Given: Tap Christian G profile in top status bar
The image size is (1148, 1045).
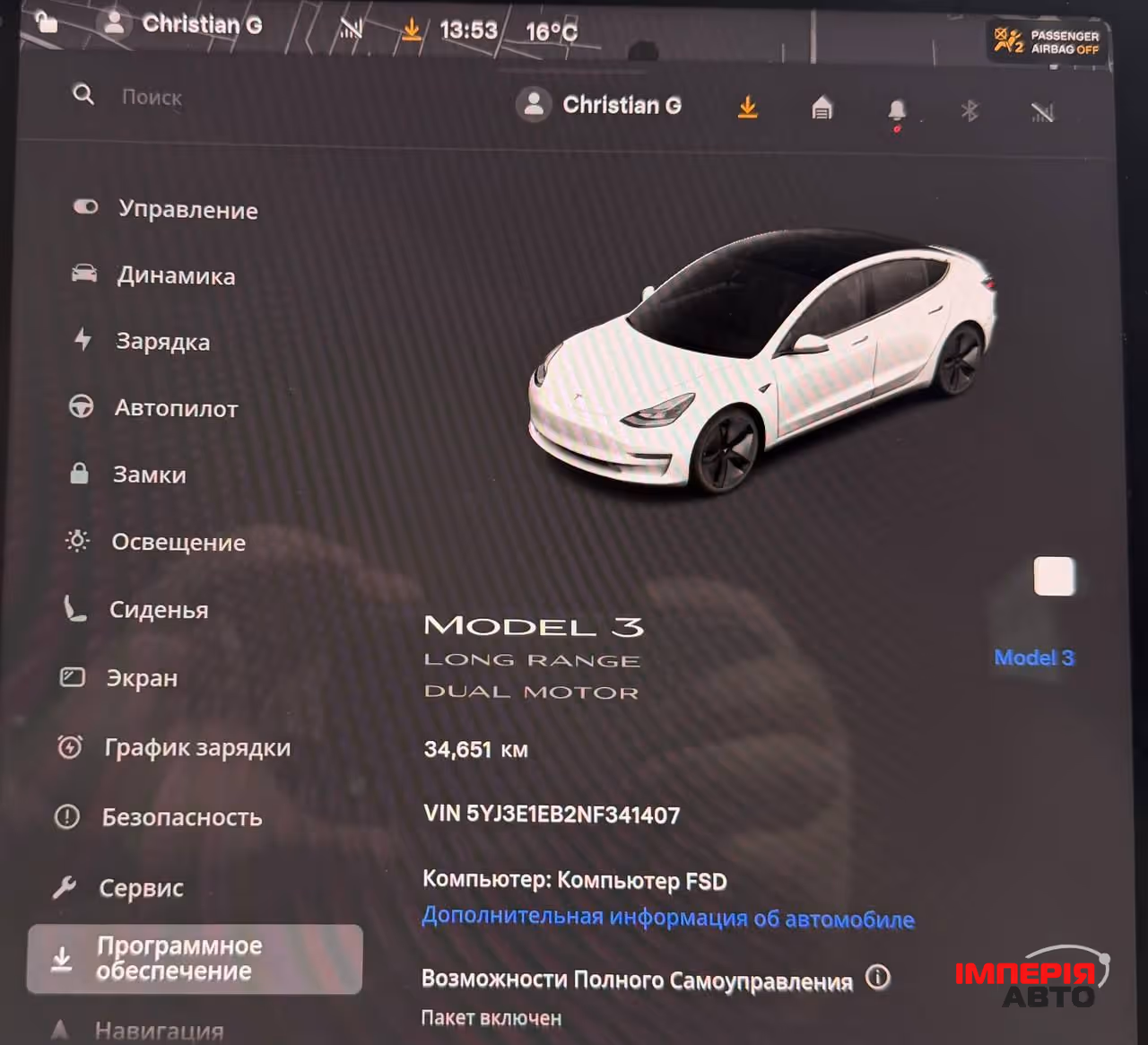Looking at the screenshot, I should tap(182, 23).
